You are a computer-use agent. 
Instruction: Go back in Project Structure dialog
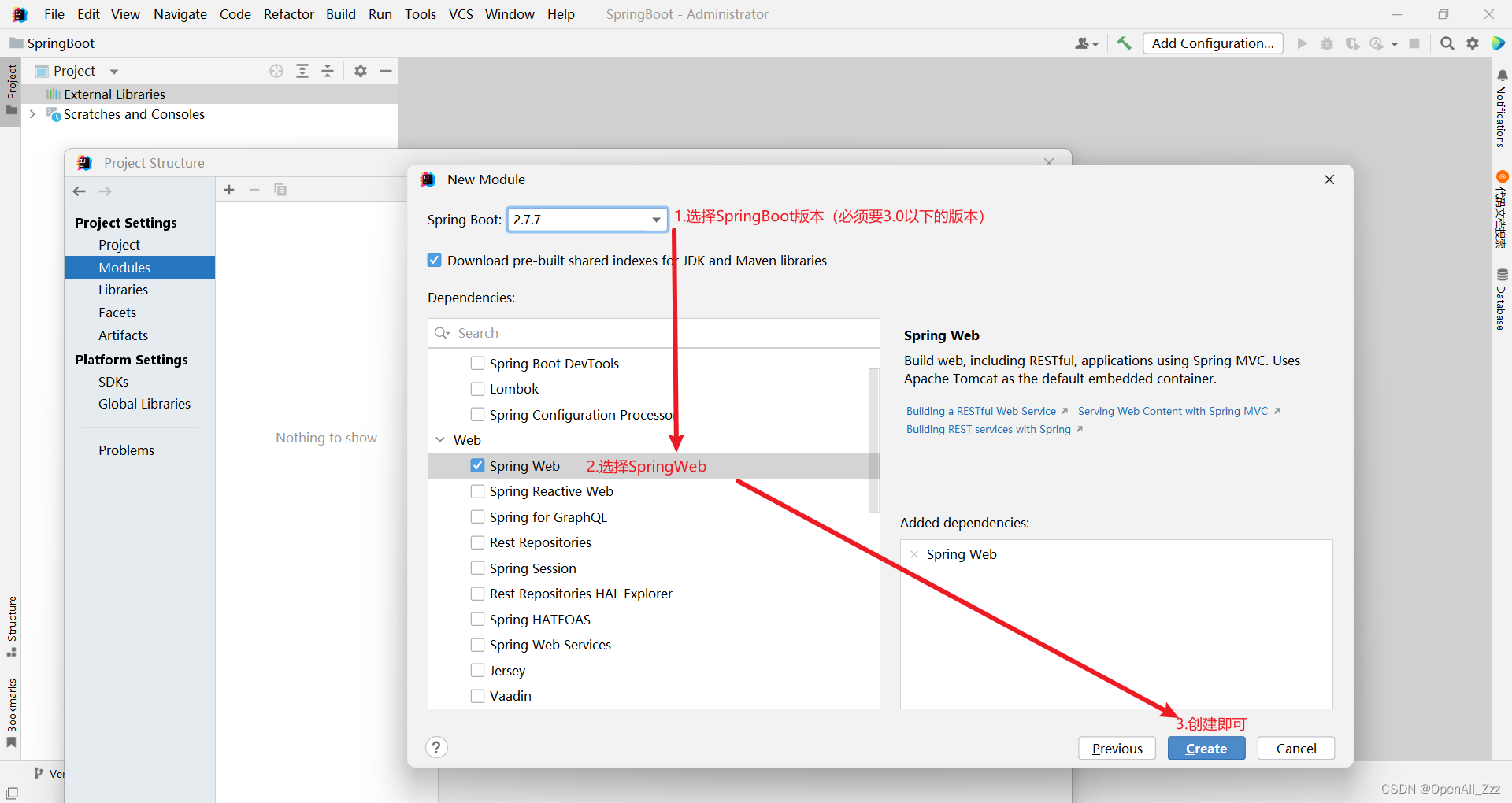[x=80, y=191]
